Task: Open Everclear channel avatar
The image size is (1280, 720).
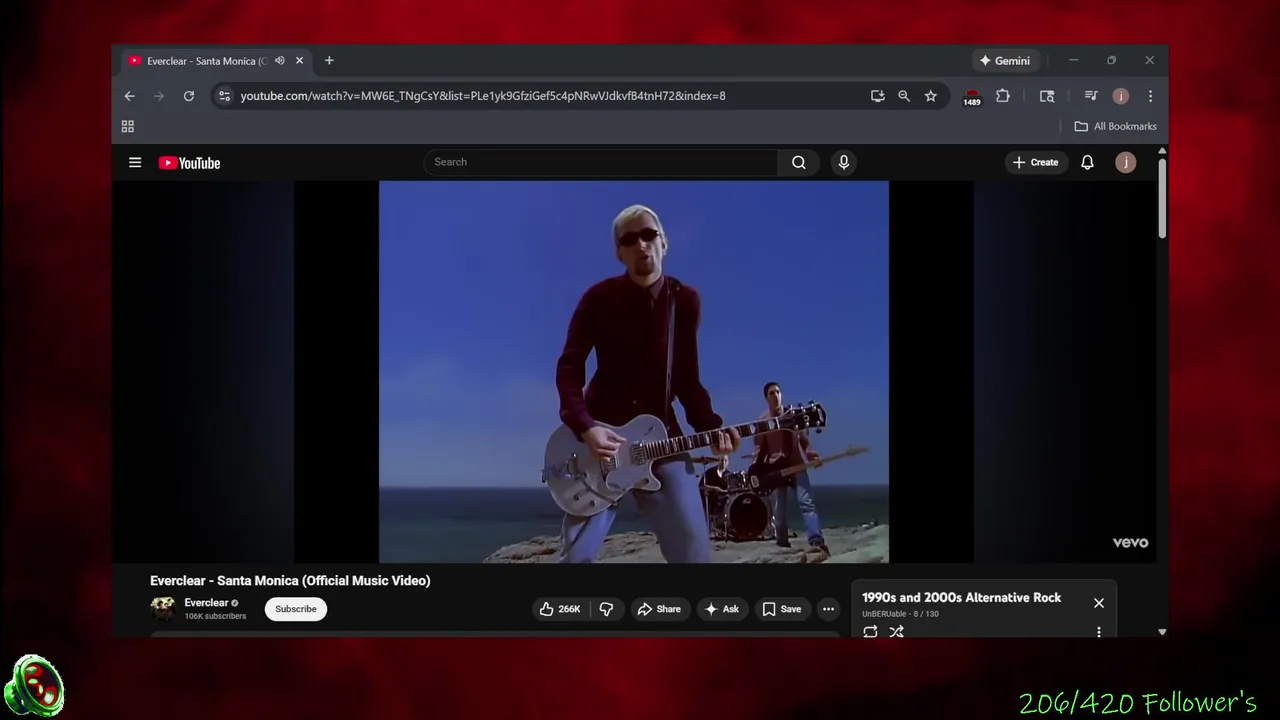Action: point(163,608)
